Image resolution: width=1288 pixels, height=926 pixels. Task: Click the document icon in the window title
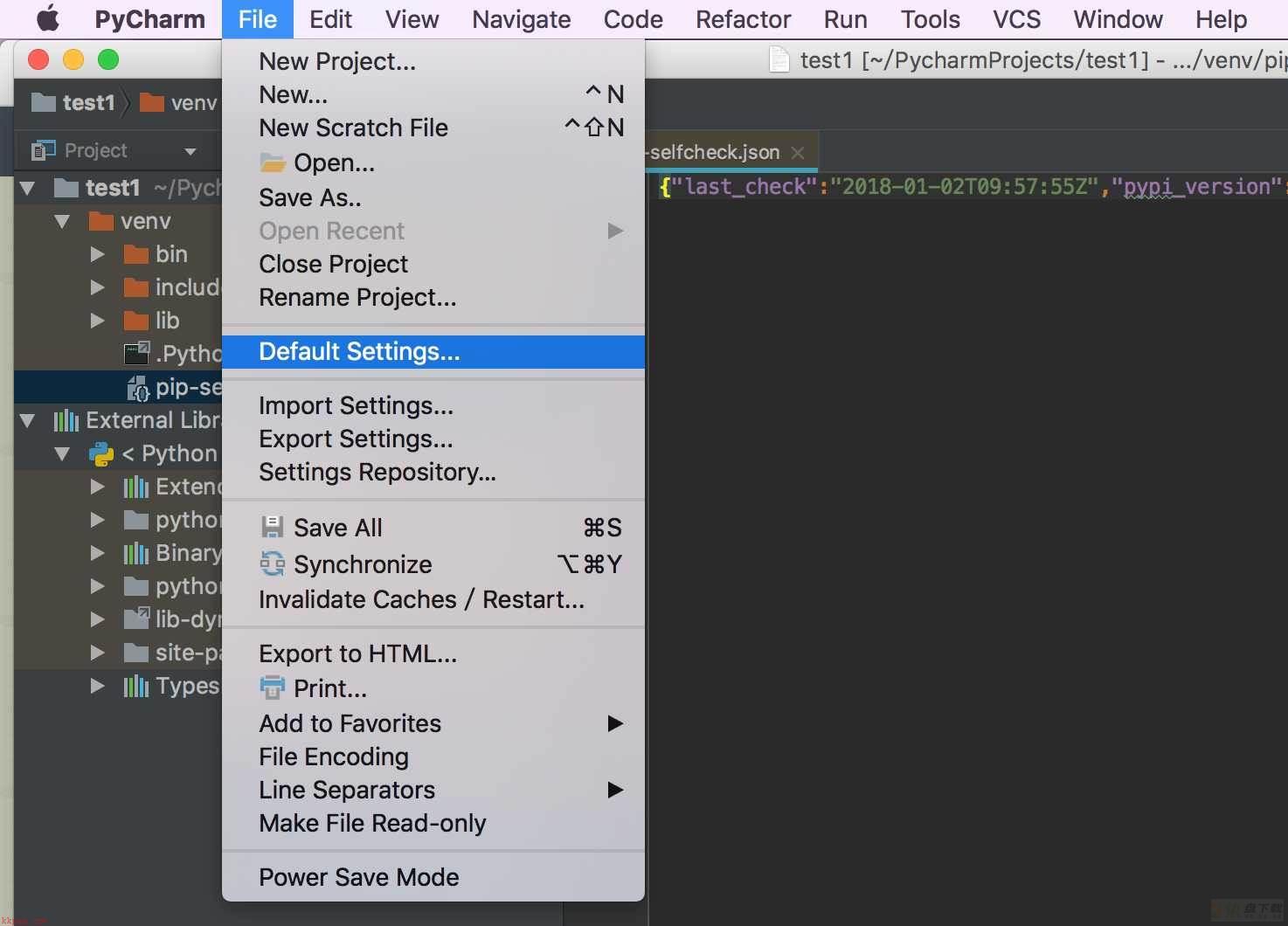point(779,59)
